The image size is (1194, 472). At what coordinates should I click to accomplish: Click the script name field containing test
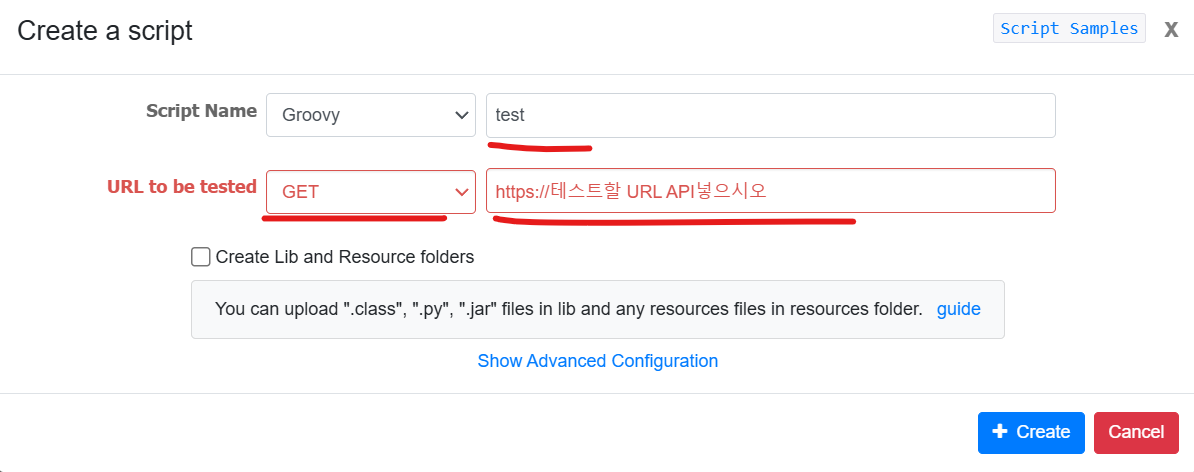point(771,115)
